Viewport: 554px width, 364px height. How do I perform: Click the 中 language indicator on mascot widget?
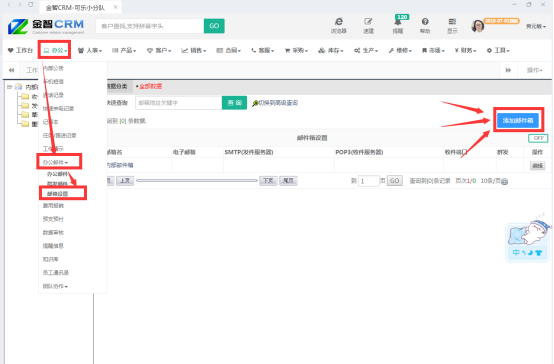click(x=516, y=252)
